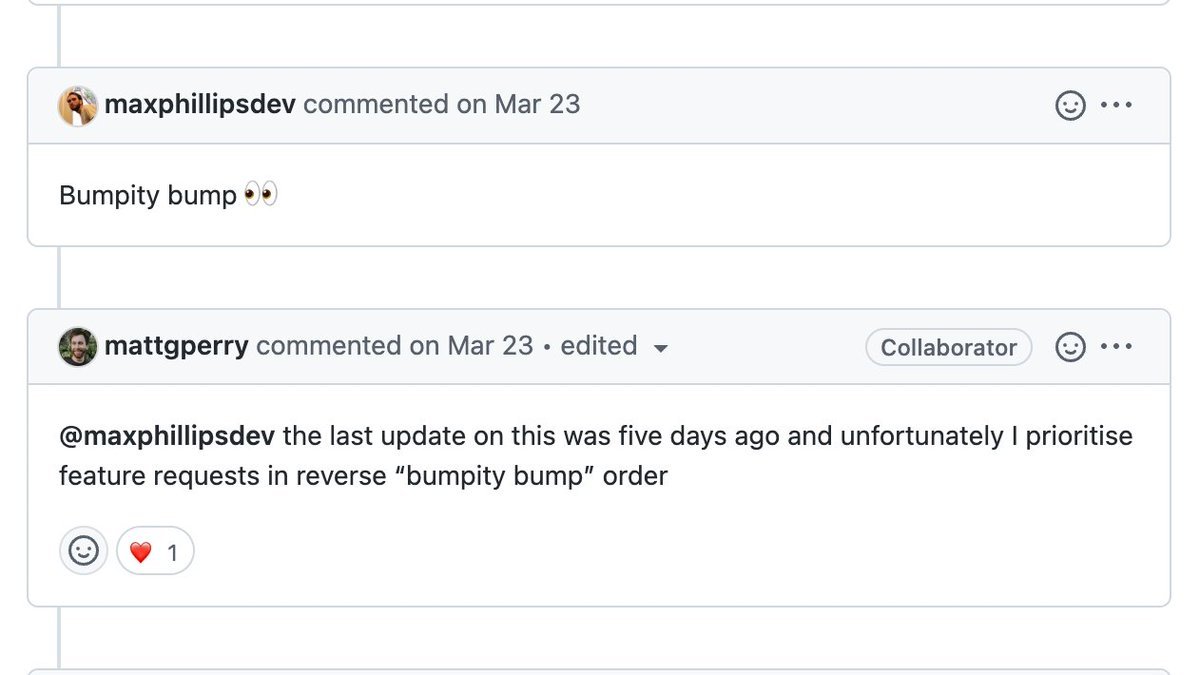Toggle the heart reaction with count 1

(x=155, y=551)
